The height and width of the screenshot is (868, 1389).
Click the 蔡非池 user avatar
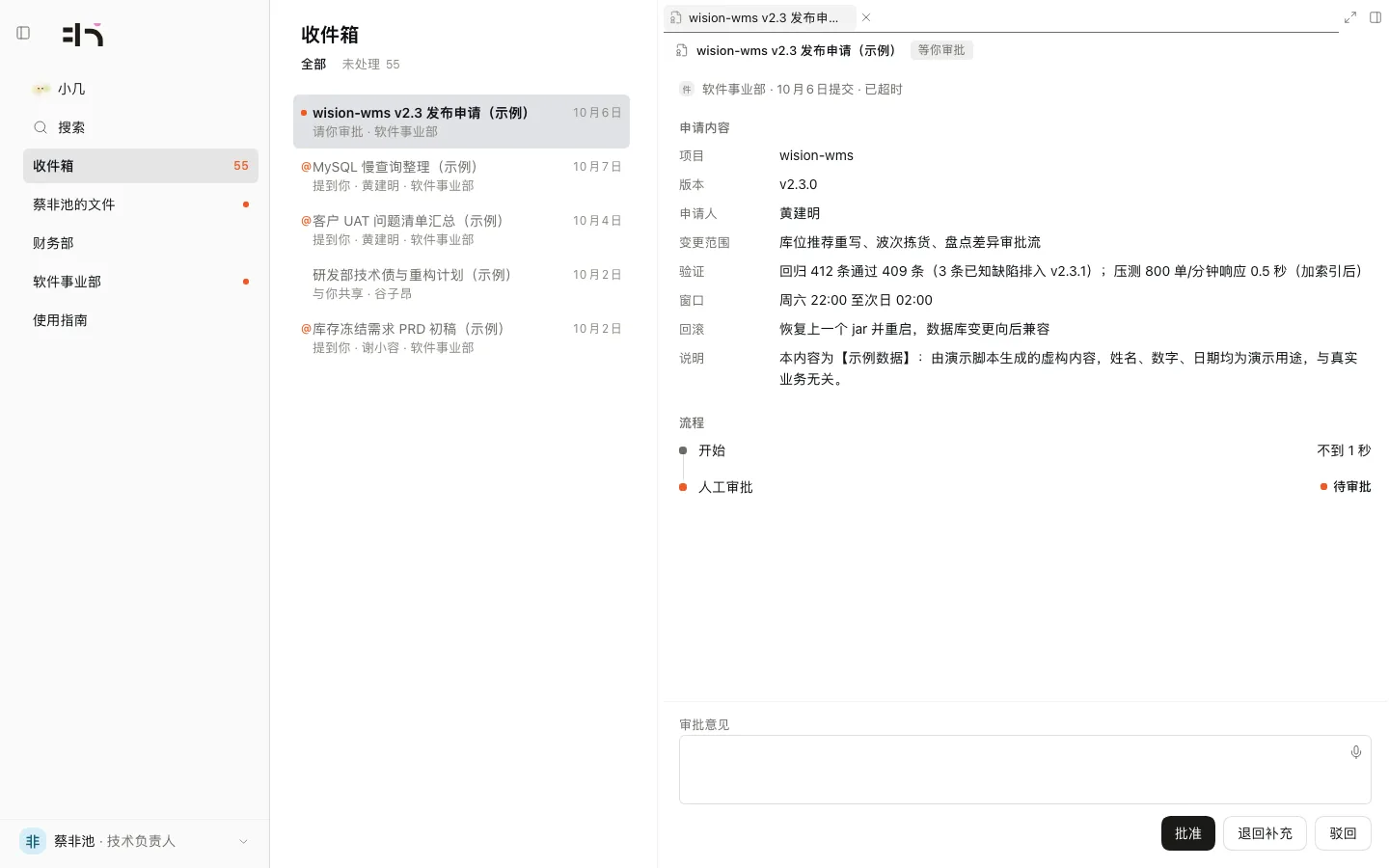[x=33, y=841]
